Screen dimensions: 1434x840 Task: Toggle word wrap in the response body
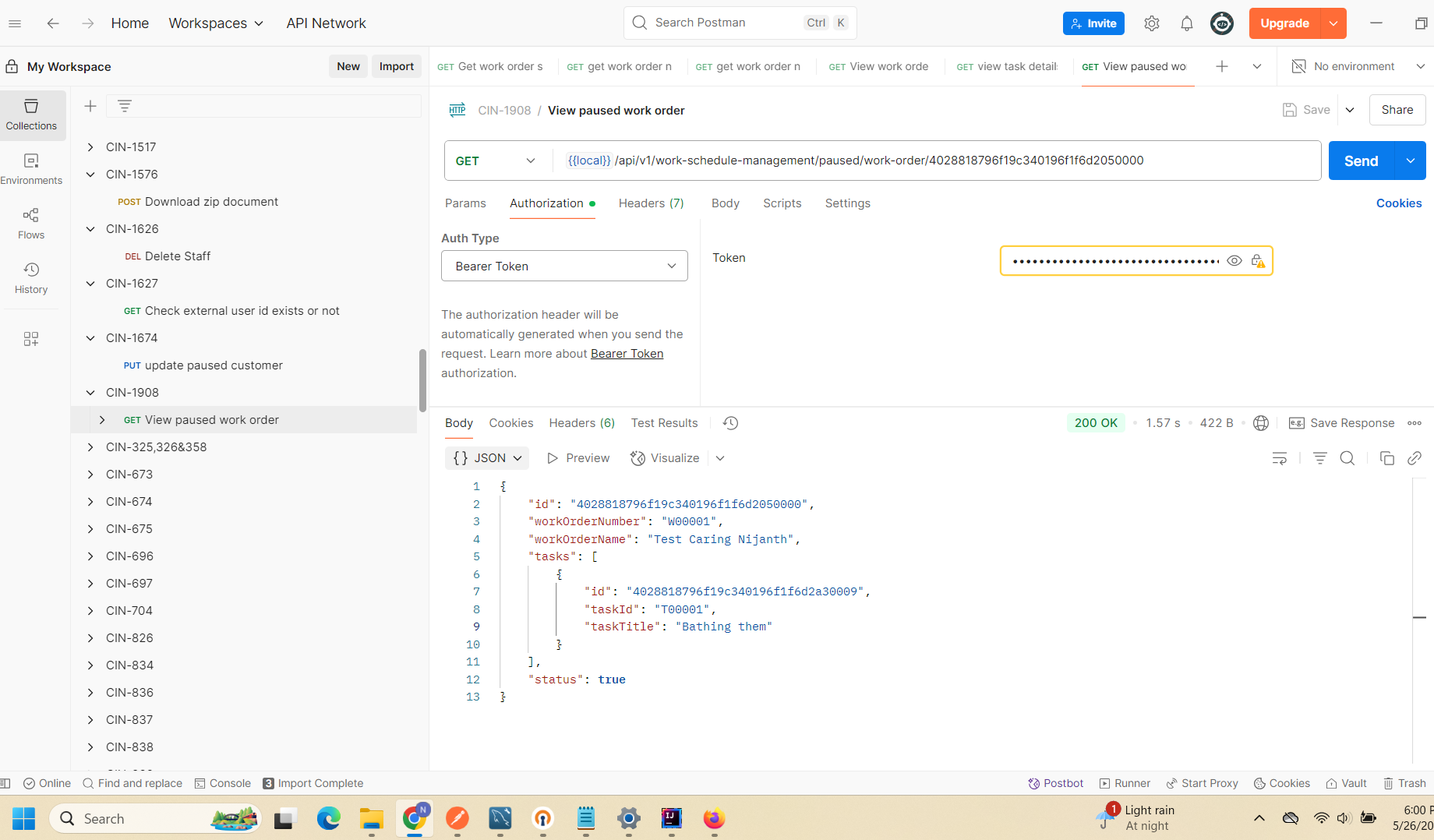click(x=1280, y=458)
